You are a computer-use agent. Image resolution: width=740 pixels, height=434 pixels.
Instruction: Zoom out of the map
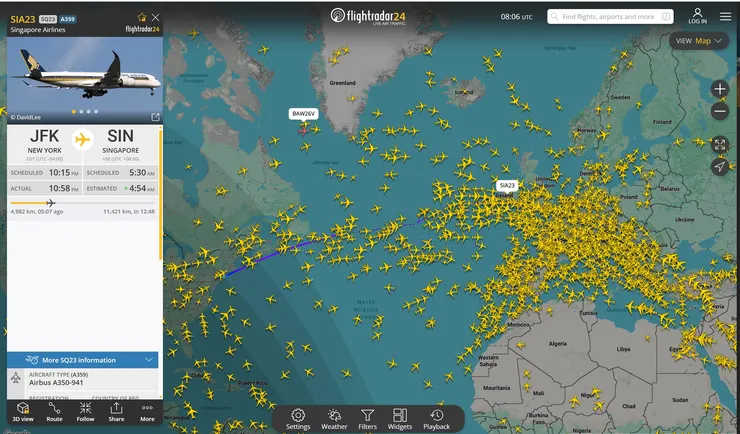(x=720, y=112)
